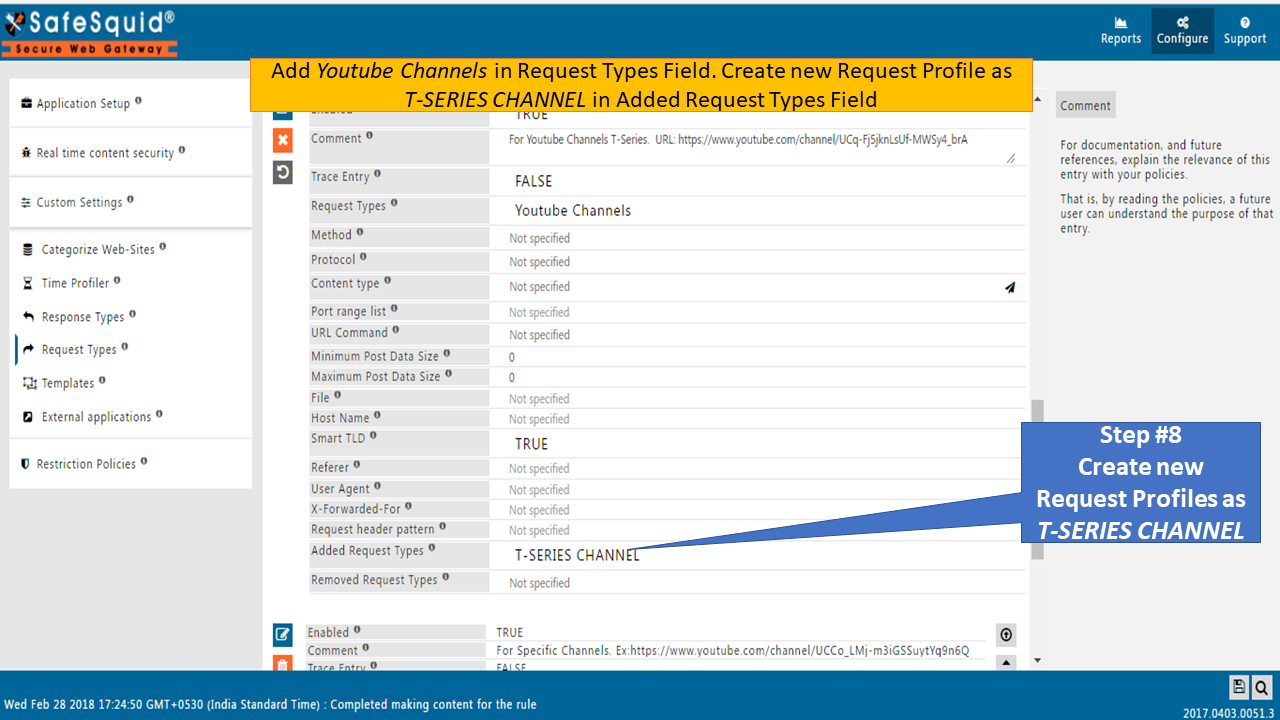
Task: Click the search icon in the footer
Action: pyautogui.click(x=1261, y=687)
